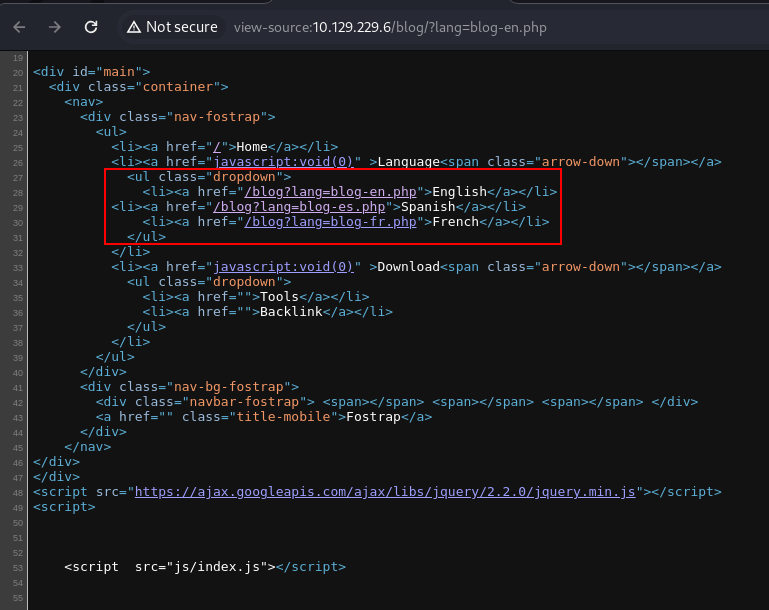Click the javascript:void(0) link beside Download
Screen dimensions: 769x610
pos(283,267)
